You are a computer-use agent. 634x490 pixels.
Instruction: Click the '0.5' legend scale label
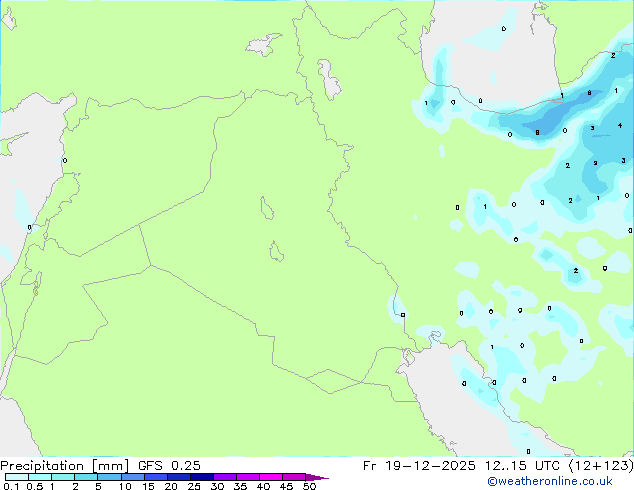[x=35, y=486]
